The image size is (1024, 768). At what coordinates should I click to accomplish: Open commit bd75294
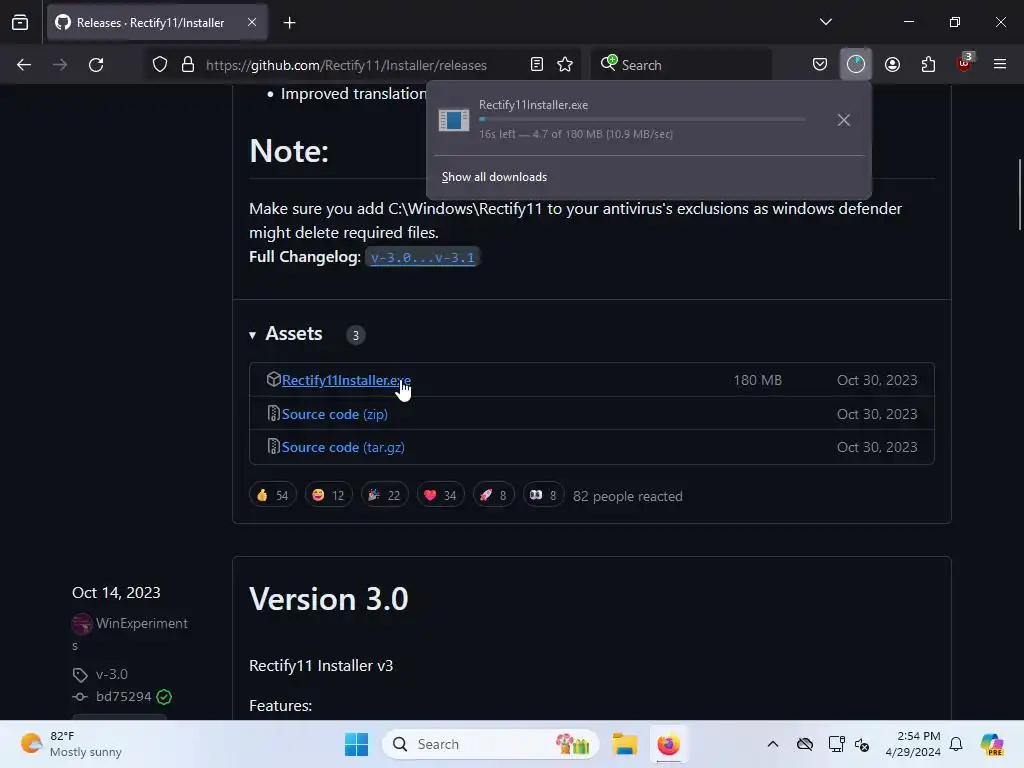pyautogui.click(x=123, y=697)
